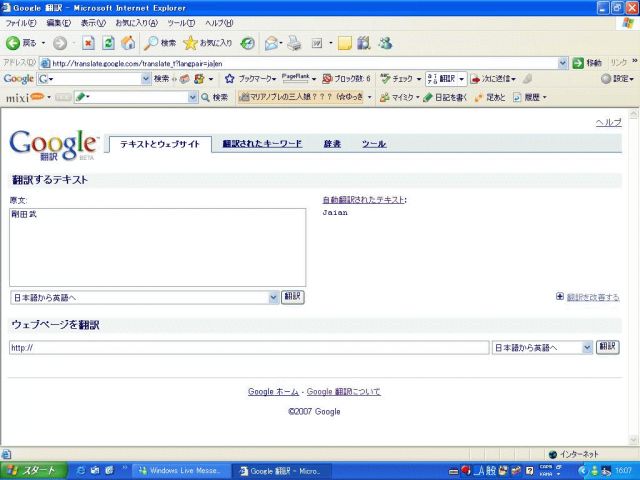Image resolution: width=640 pixels, height=480 pixels.
Task: Click the Go (移動) green arrow button
Action: click(587, 63)
